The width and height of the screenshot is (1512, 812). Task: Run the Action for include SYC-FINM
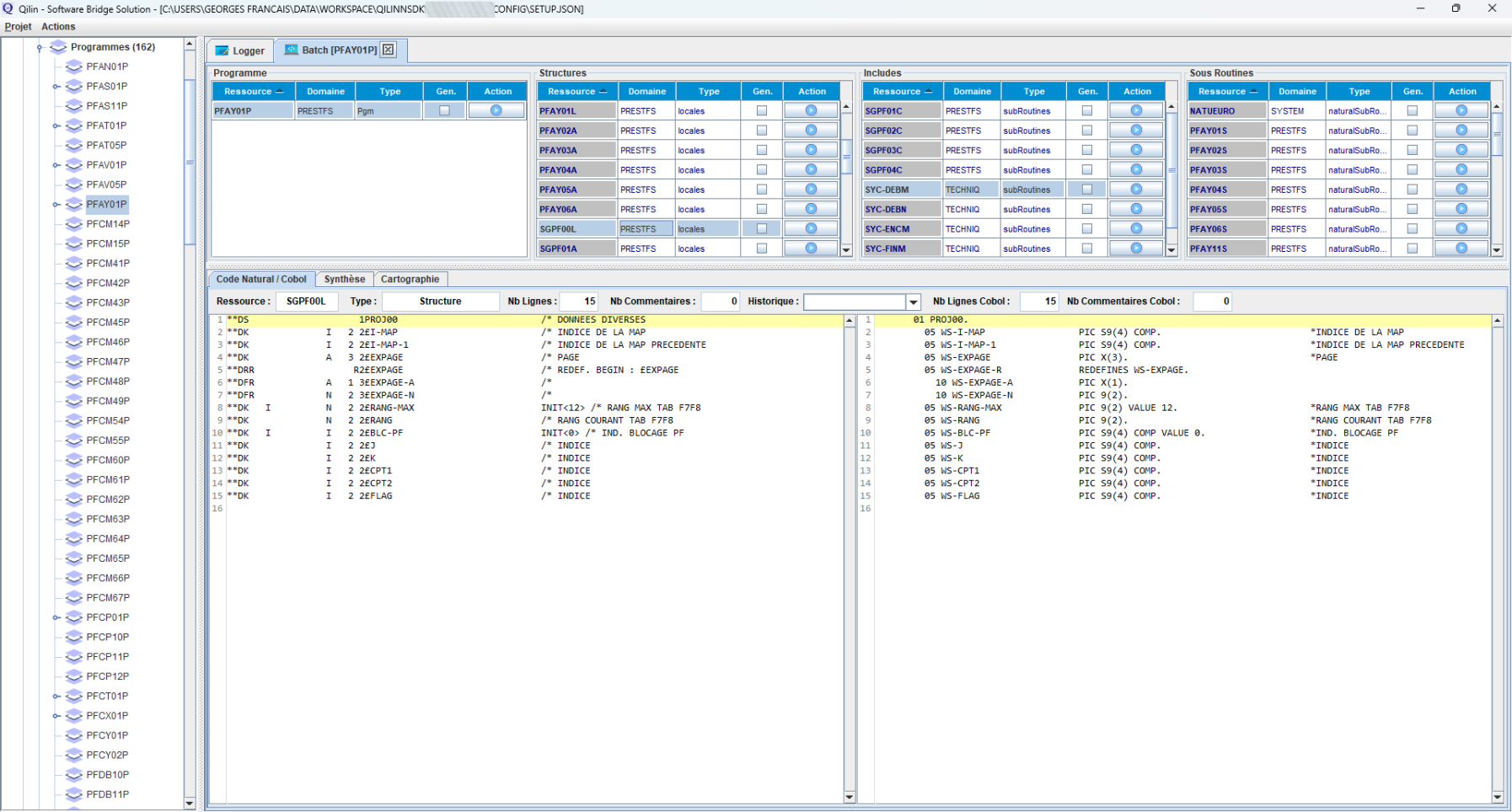pyautogui.click(x=1136, y=248)
